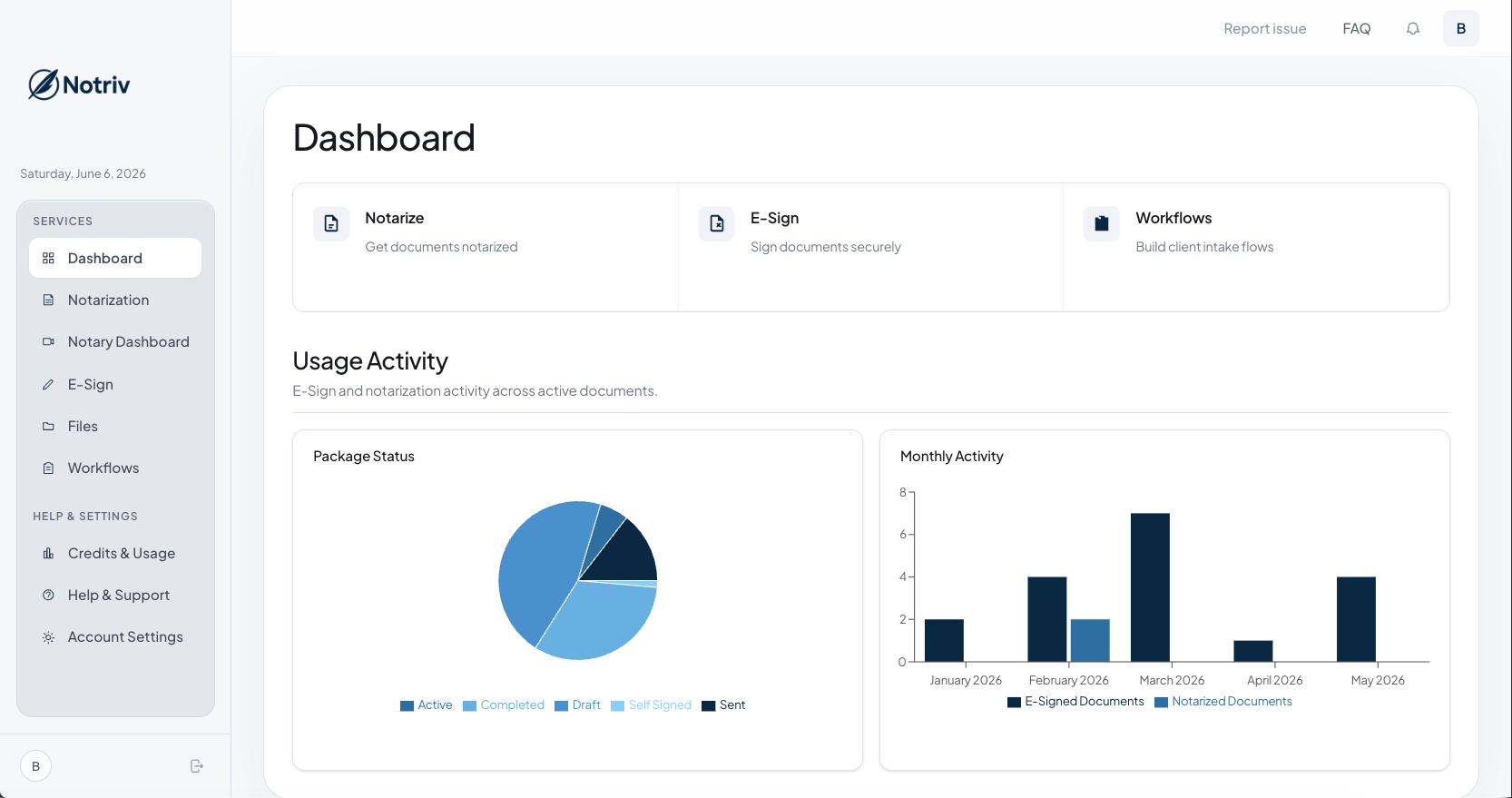Open Workflows in sidebar

(115, 468)
